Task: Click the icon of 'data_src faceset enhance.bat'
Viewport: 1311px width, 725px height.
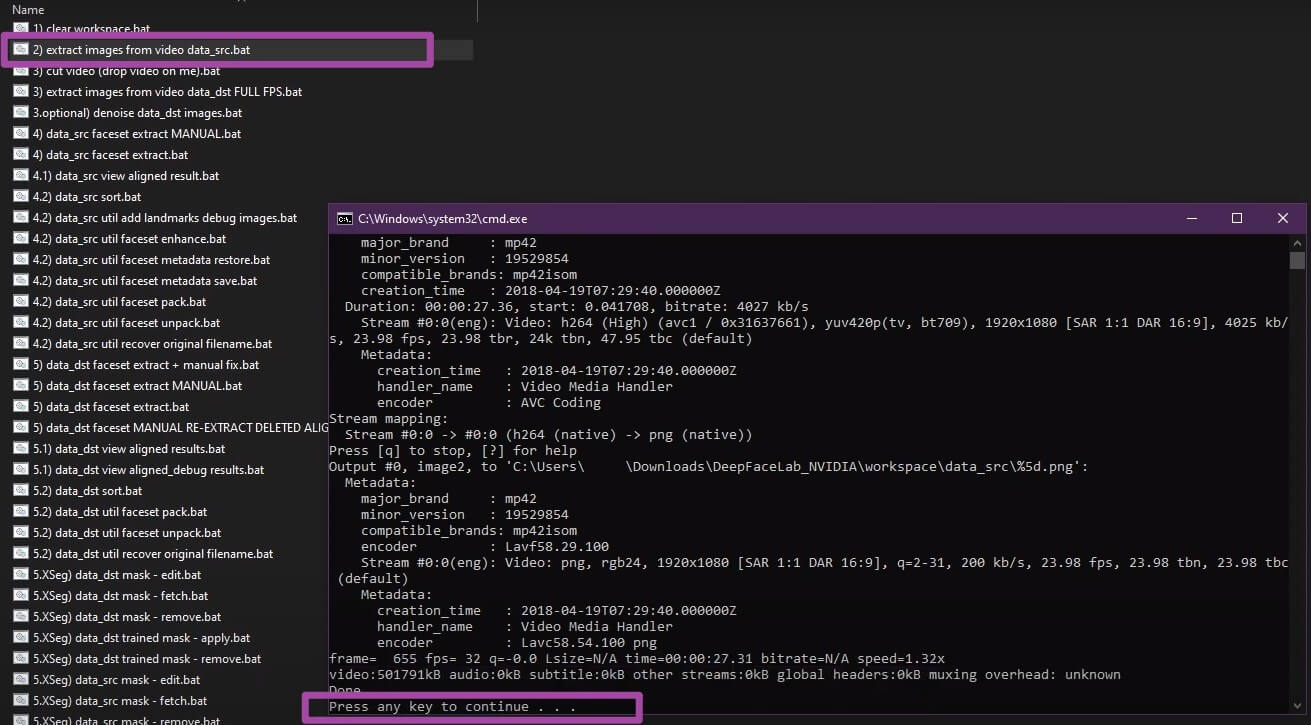Action: 21,239
